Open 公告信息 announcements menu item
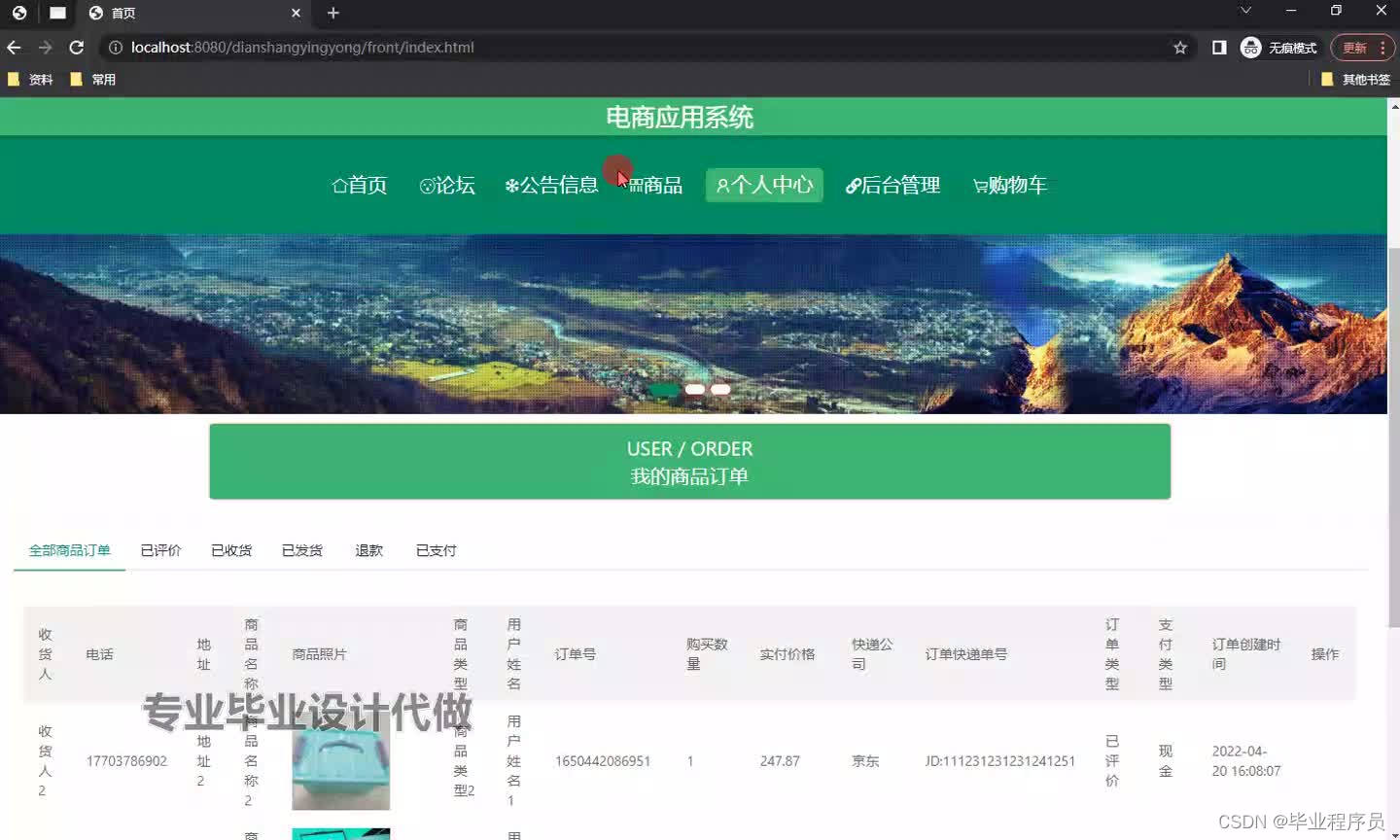 pos(551,185)
